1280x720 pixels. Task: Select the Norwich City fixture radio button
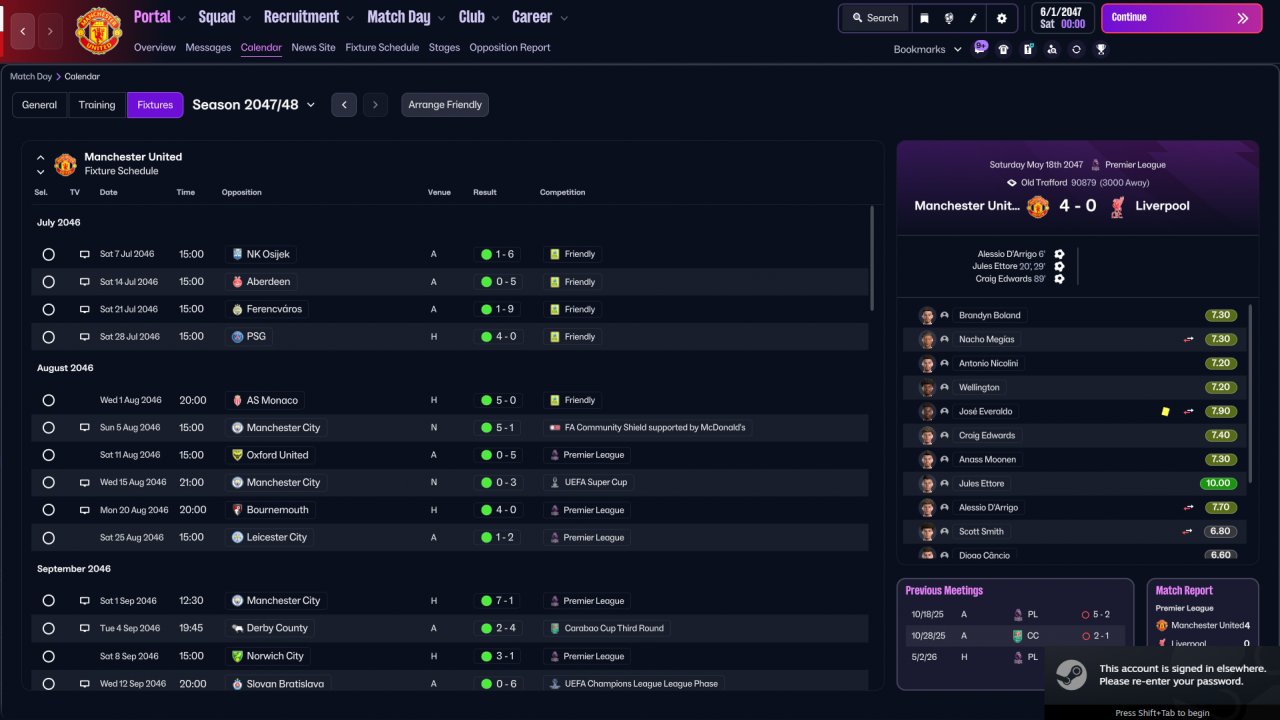(x=48, y=656)
